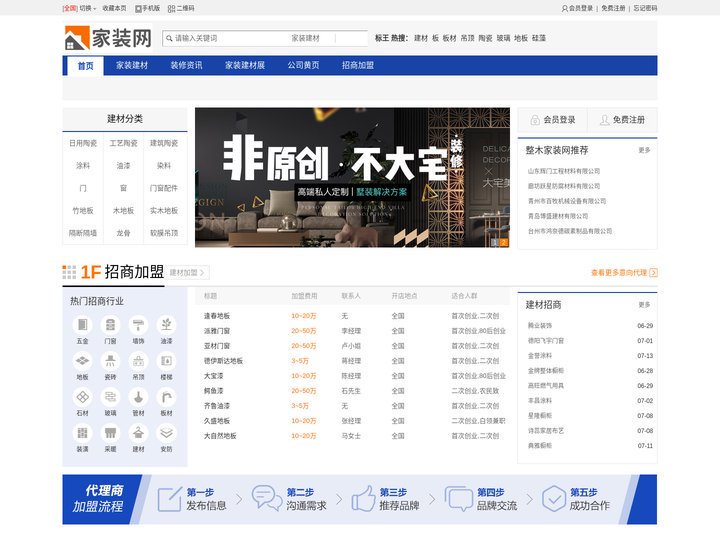This screenshot has height=540, width=720.
Task: Open the 软膜吊顶 category
Action: tap(164, 233)
